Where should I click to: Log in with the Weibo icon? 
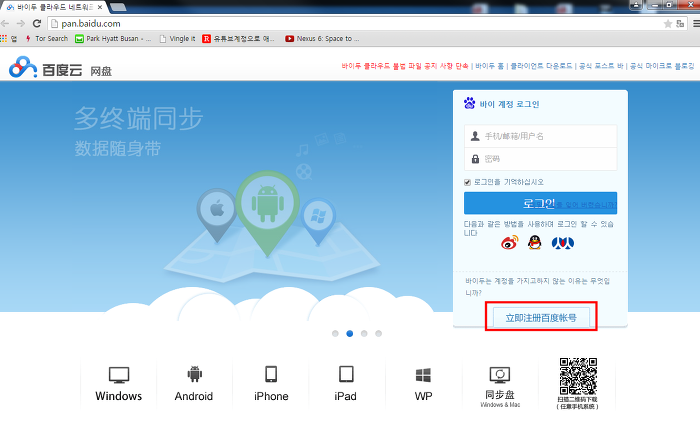pyautogui.click(x=509, y=243)
